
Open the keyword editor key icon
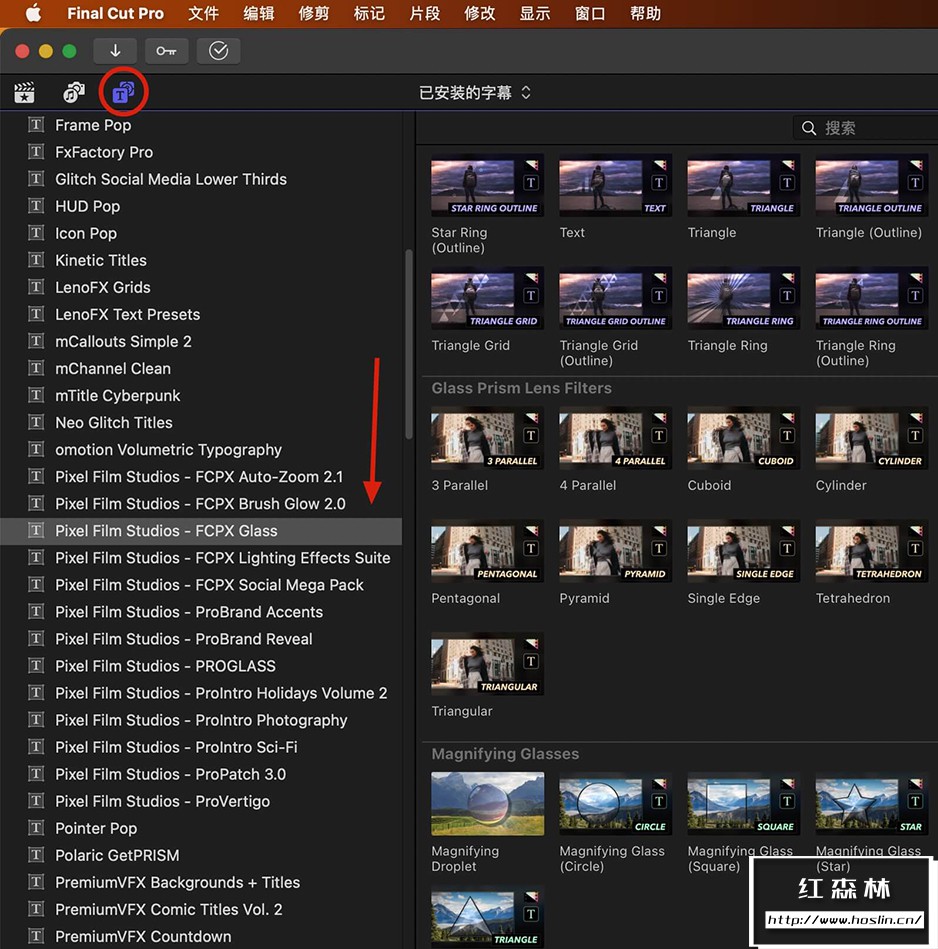pyautogui.click(x=166, y=51)
